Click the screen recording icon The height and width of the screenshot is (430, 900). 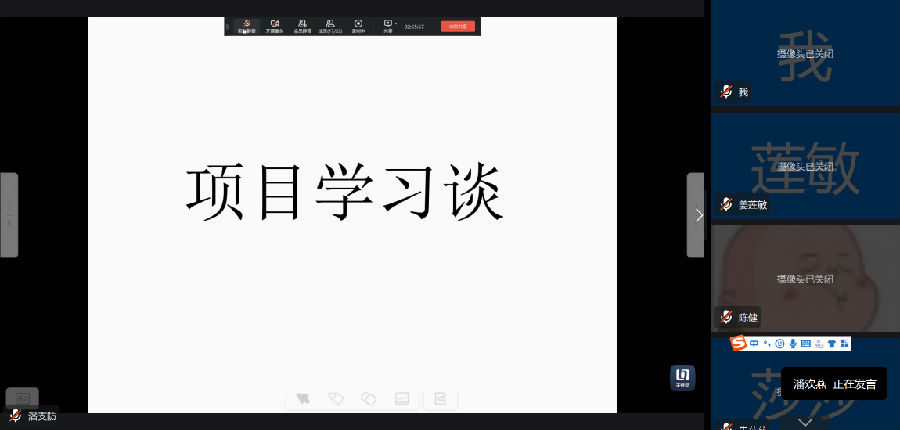[358, 25]
